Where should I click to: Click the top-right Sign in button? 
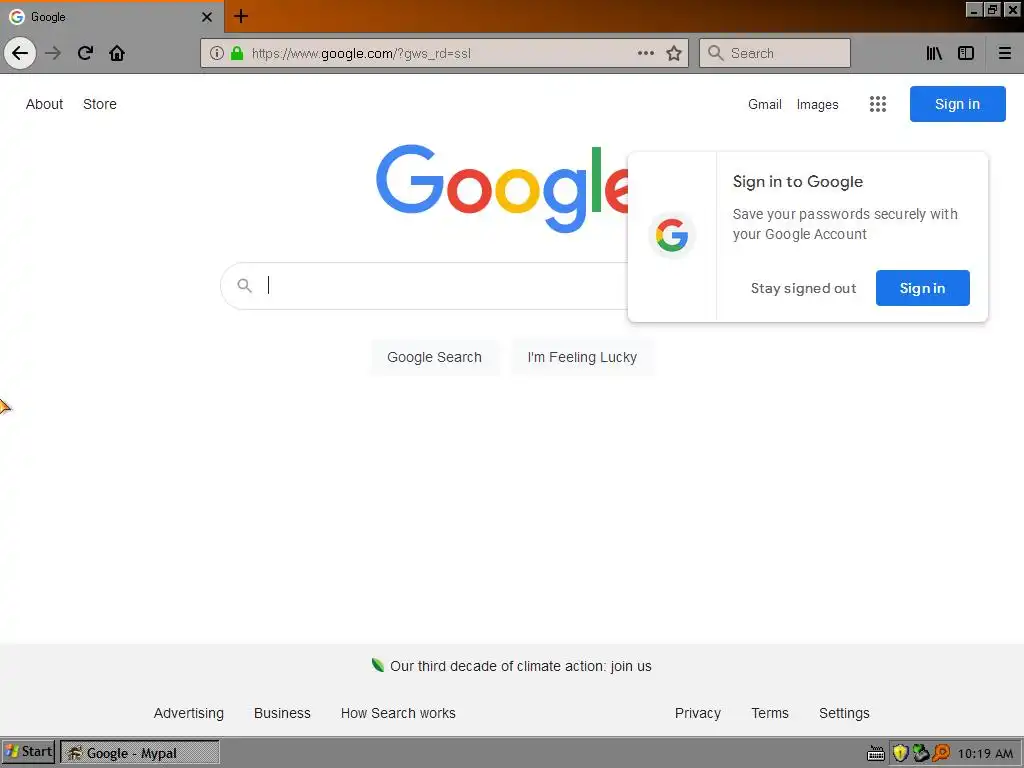957,104
